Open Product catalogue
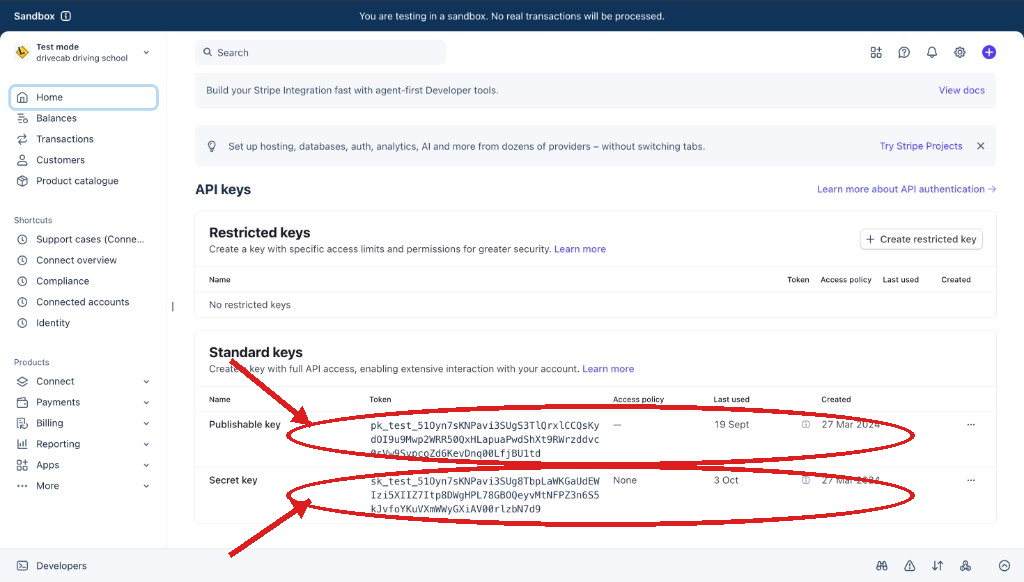This screenshot has height=582, width=1024. click(77, 181)
